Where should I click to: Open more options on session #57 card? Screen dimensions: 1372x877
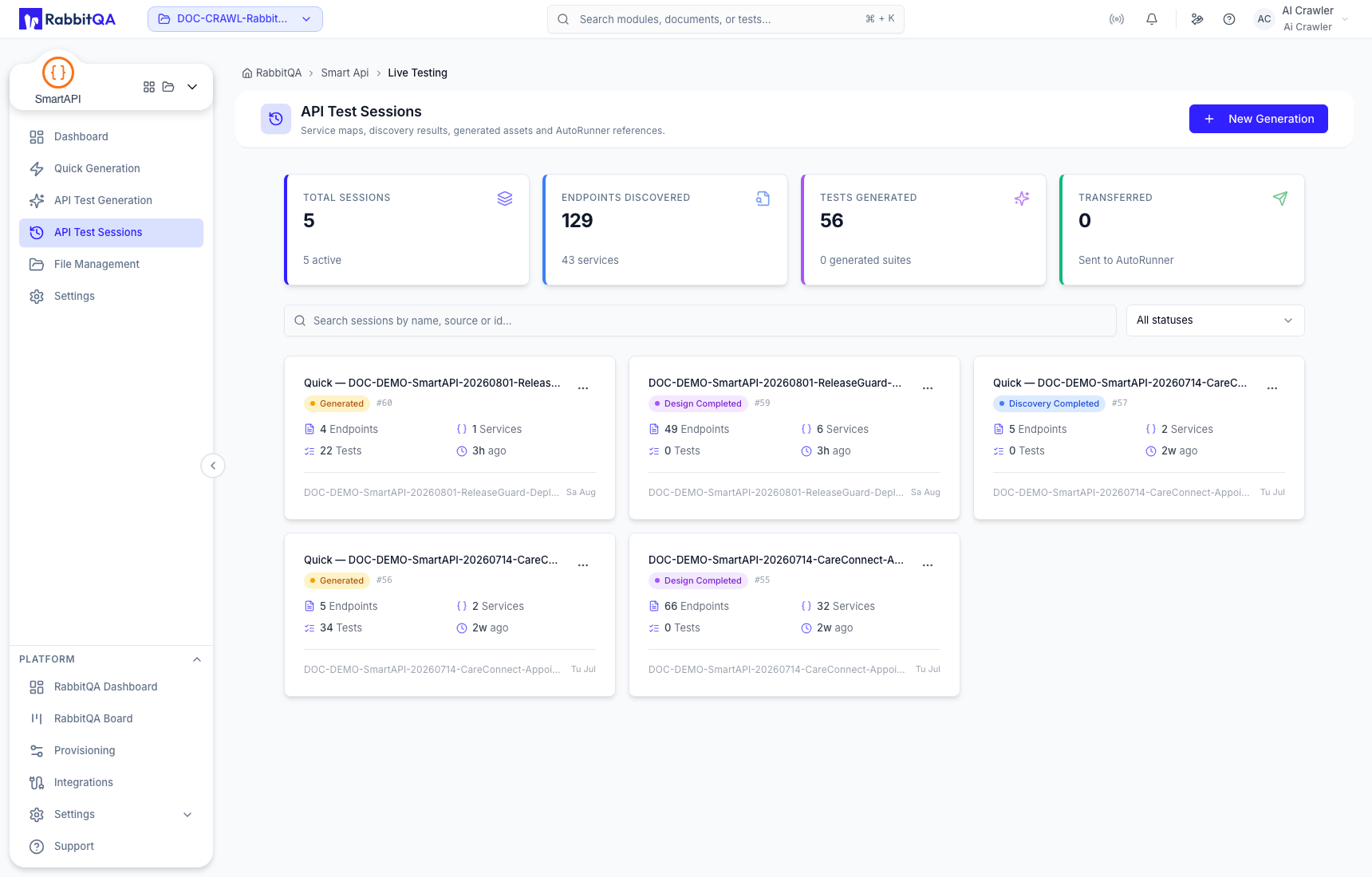click(x=1272, y=388)
